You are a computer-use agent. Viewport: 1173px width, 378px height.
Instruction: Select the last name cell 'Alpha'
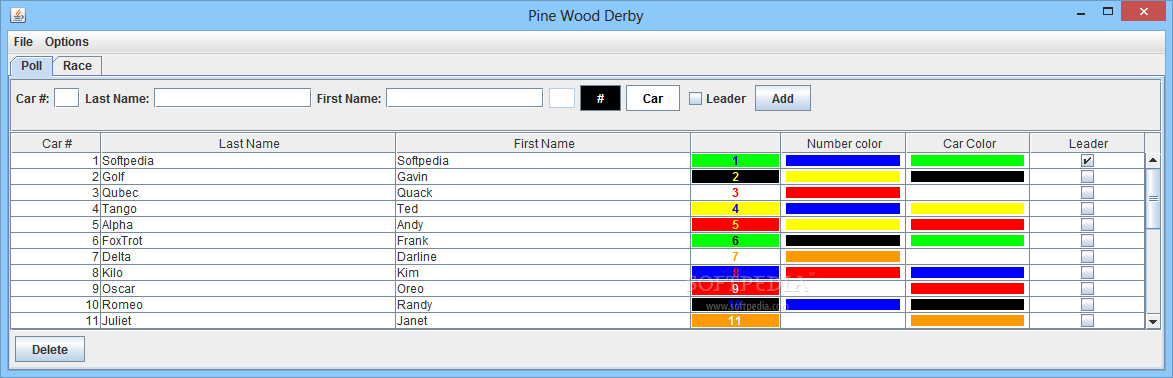(x=248, y=225)
